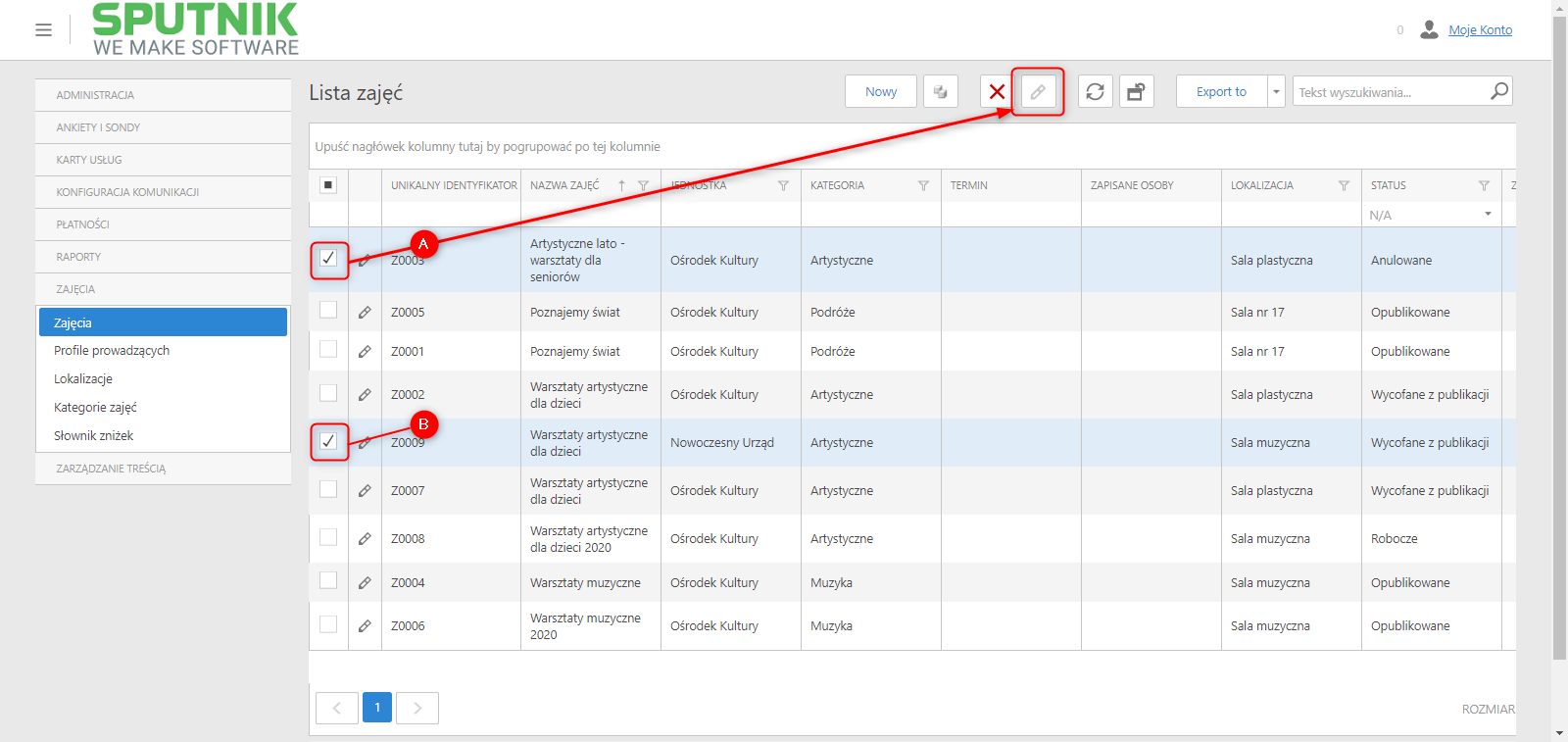Click the red X delete icon
1568x742 pixels.
click(x=997, y=92)
